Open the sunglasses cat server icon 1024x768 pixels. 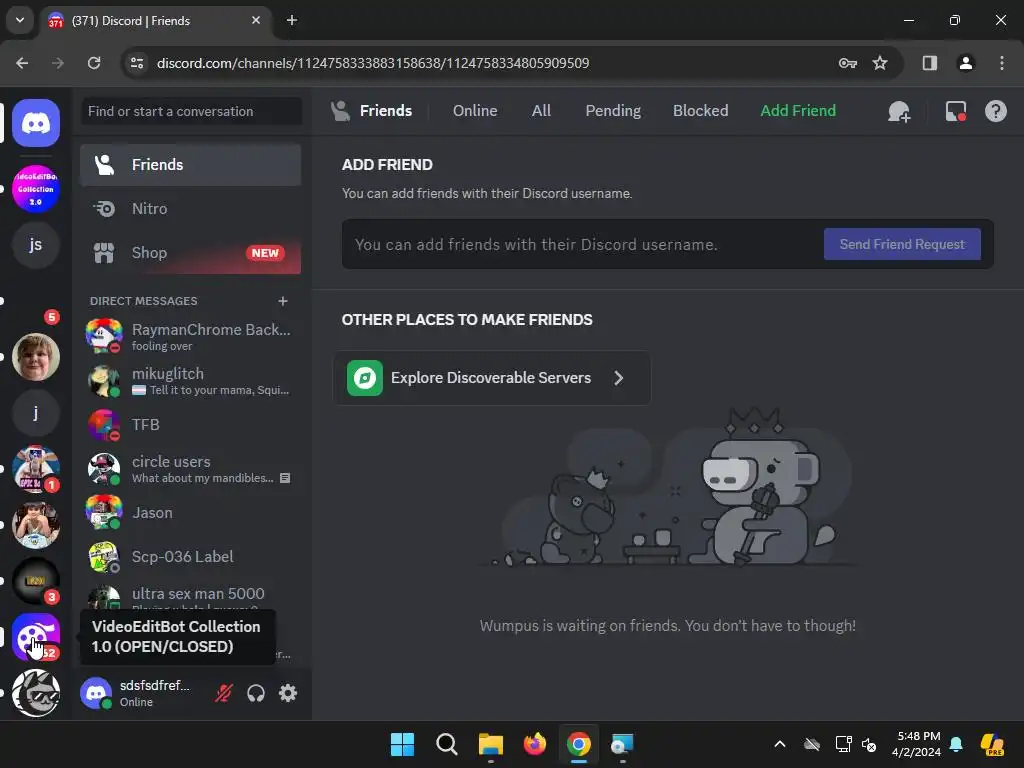tap(36, 693)
